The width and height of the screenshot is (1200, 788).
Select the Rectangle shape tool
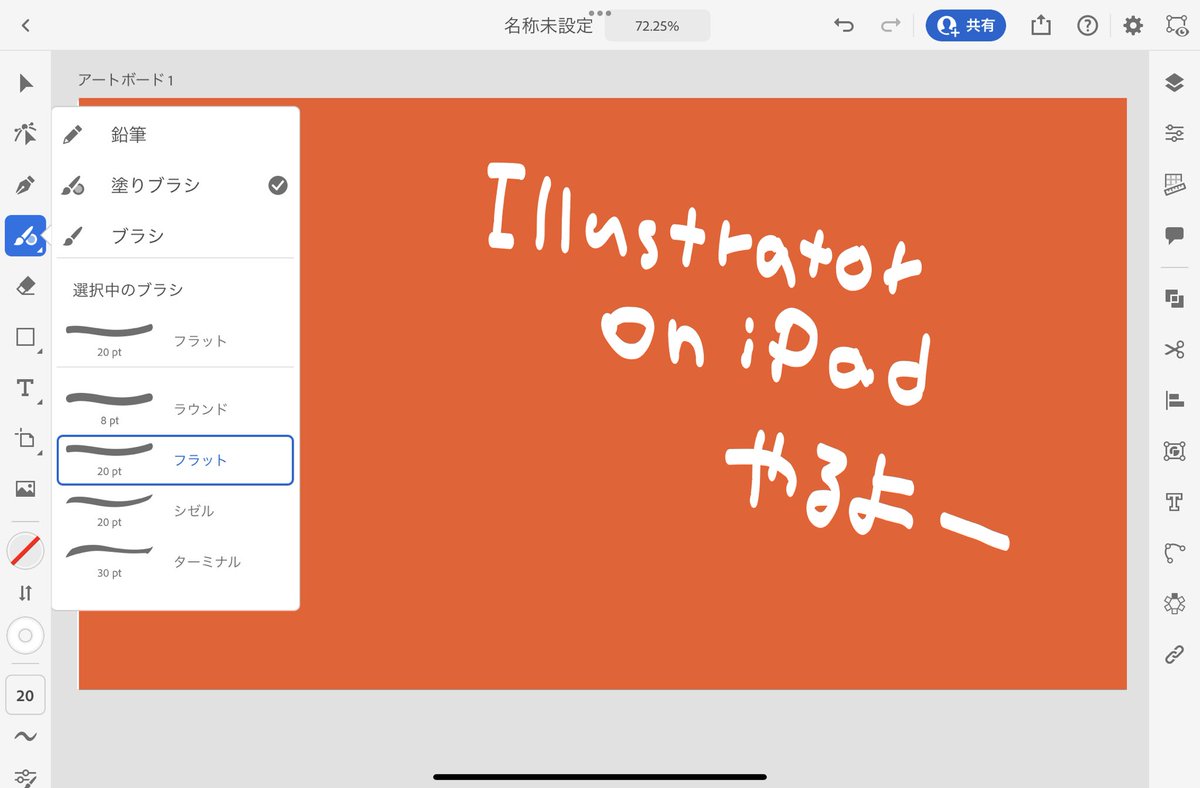pos(26,337)
